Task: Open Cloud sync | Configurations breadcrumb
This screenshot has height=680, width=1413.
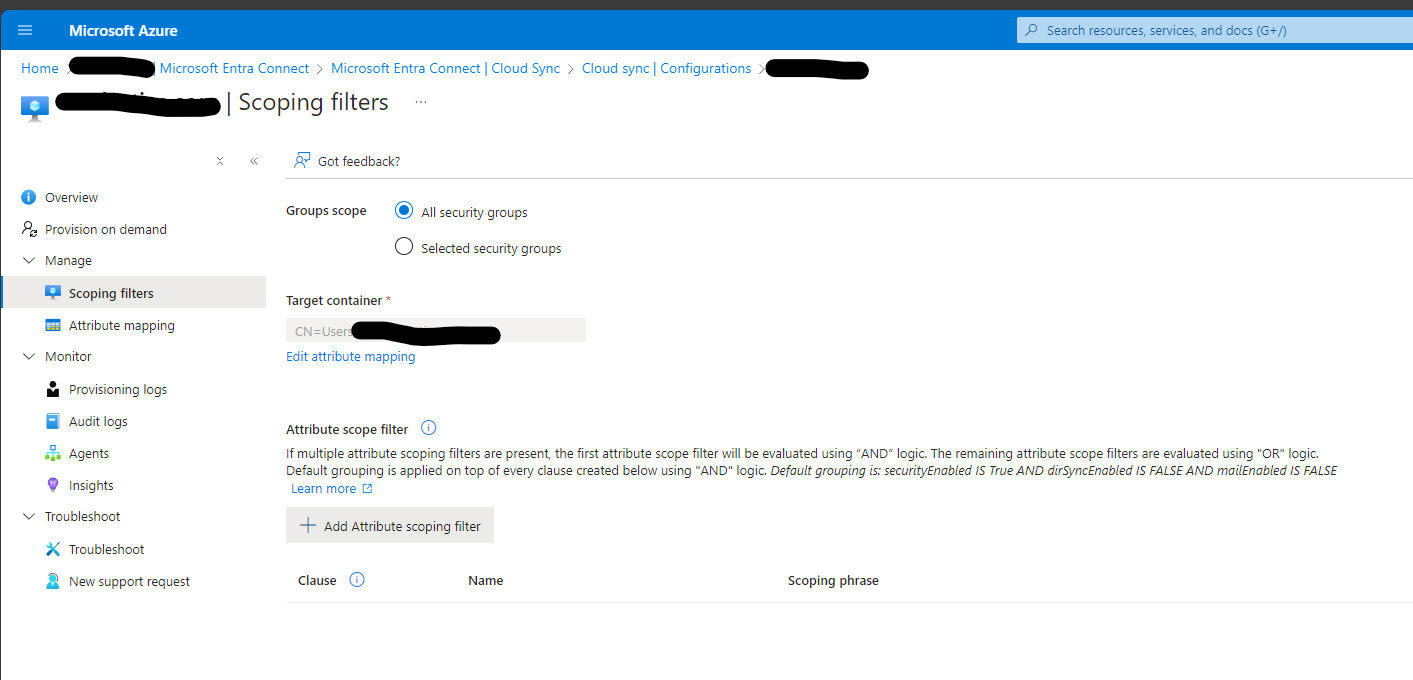Action: point(666,69)
